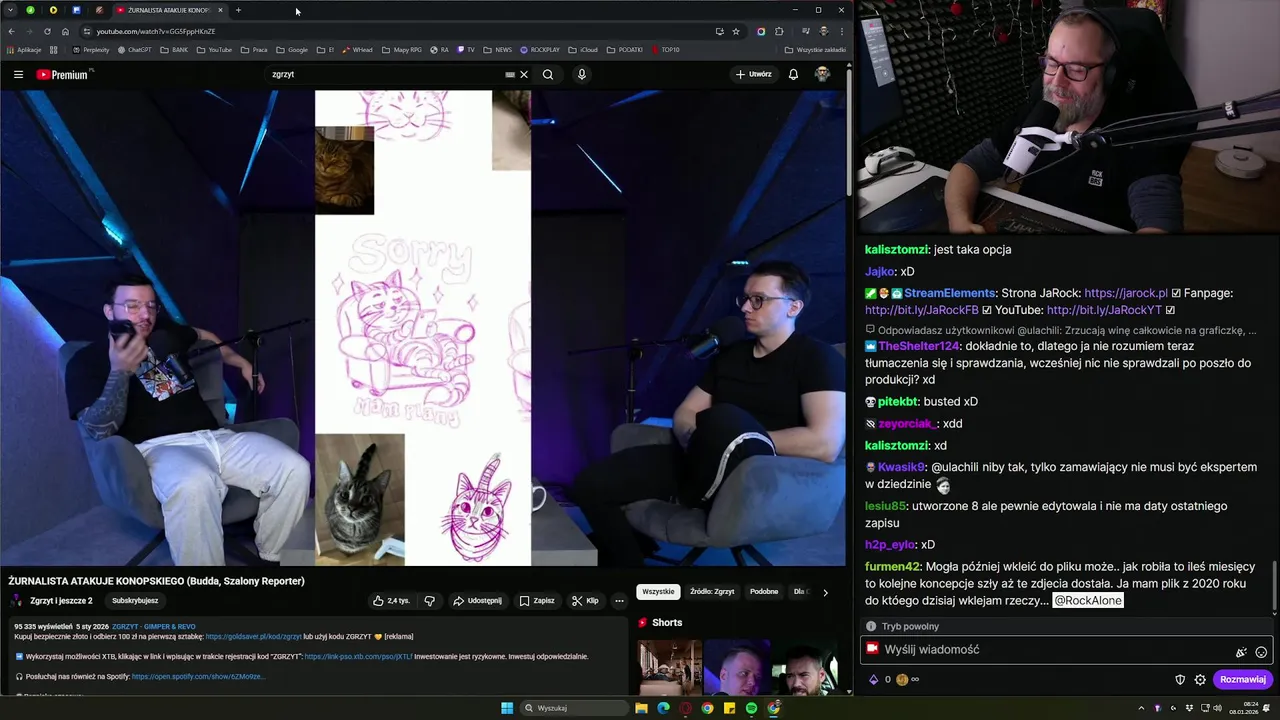Clear the YouTube search field with X
The width and height of the screenshot is (1280, 720).
click(x=523, y=74)
